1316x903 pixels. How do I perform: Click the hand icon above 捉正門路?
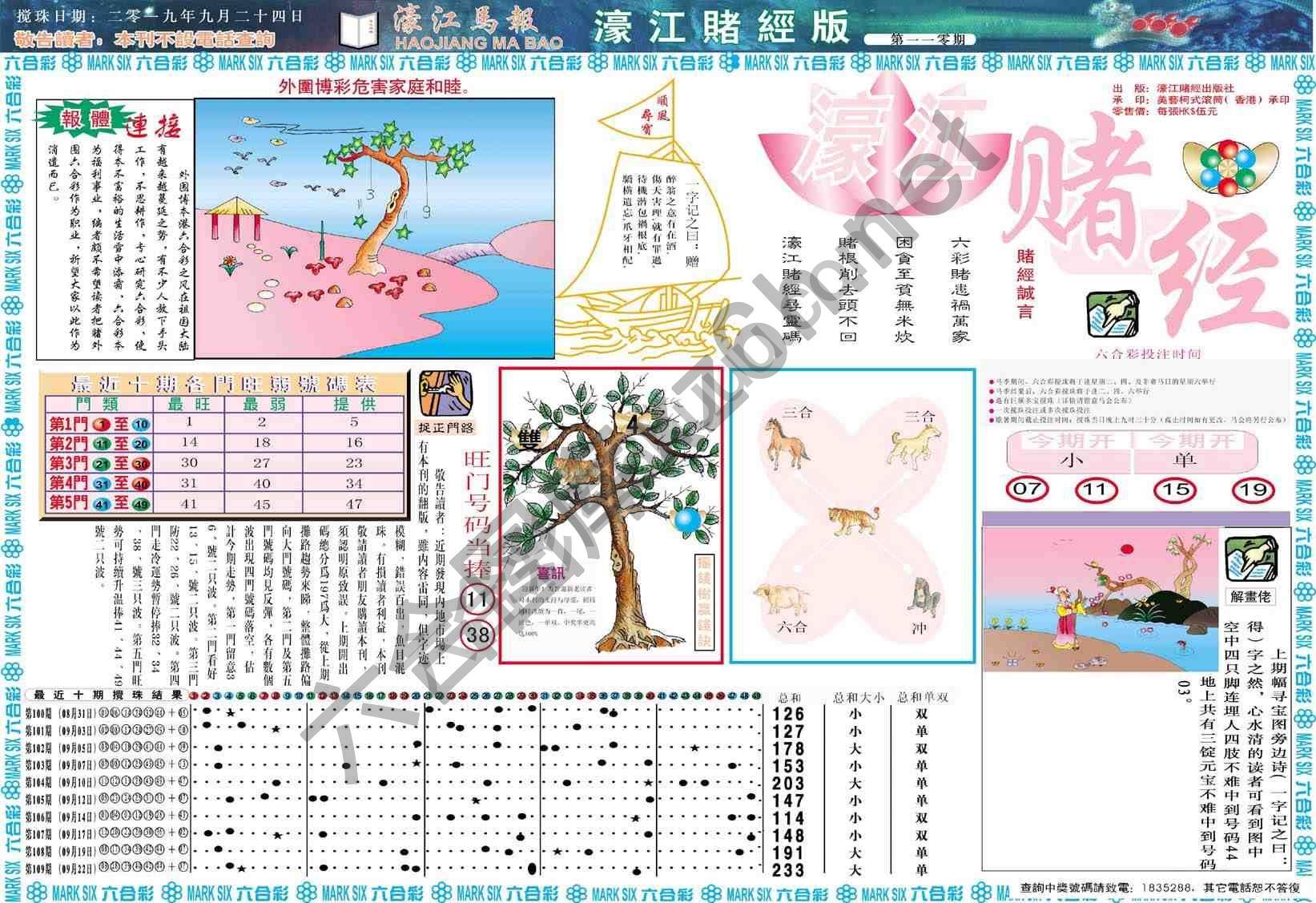445,392
